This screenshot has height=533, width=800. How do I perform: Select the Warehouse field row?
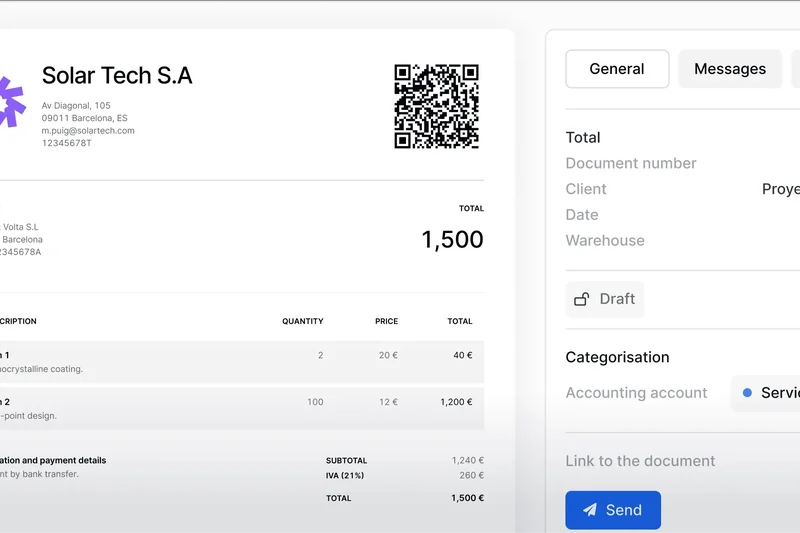click(605, 241)
